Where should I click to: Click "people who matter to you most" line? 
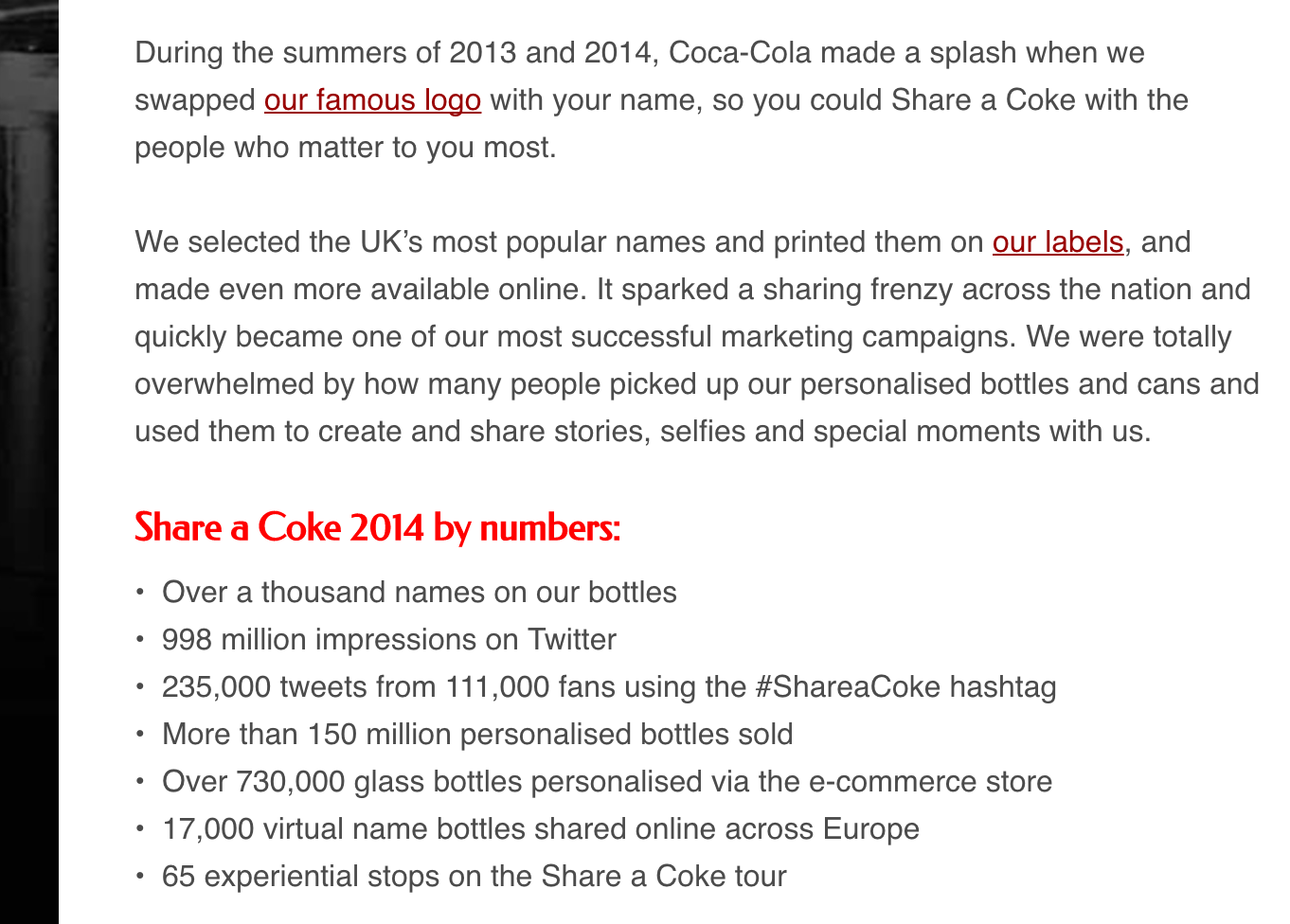coord(345,148)
